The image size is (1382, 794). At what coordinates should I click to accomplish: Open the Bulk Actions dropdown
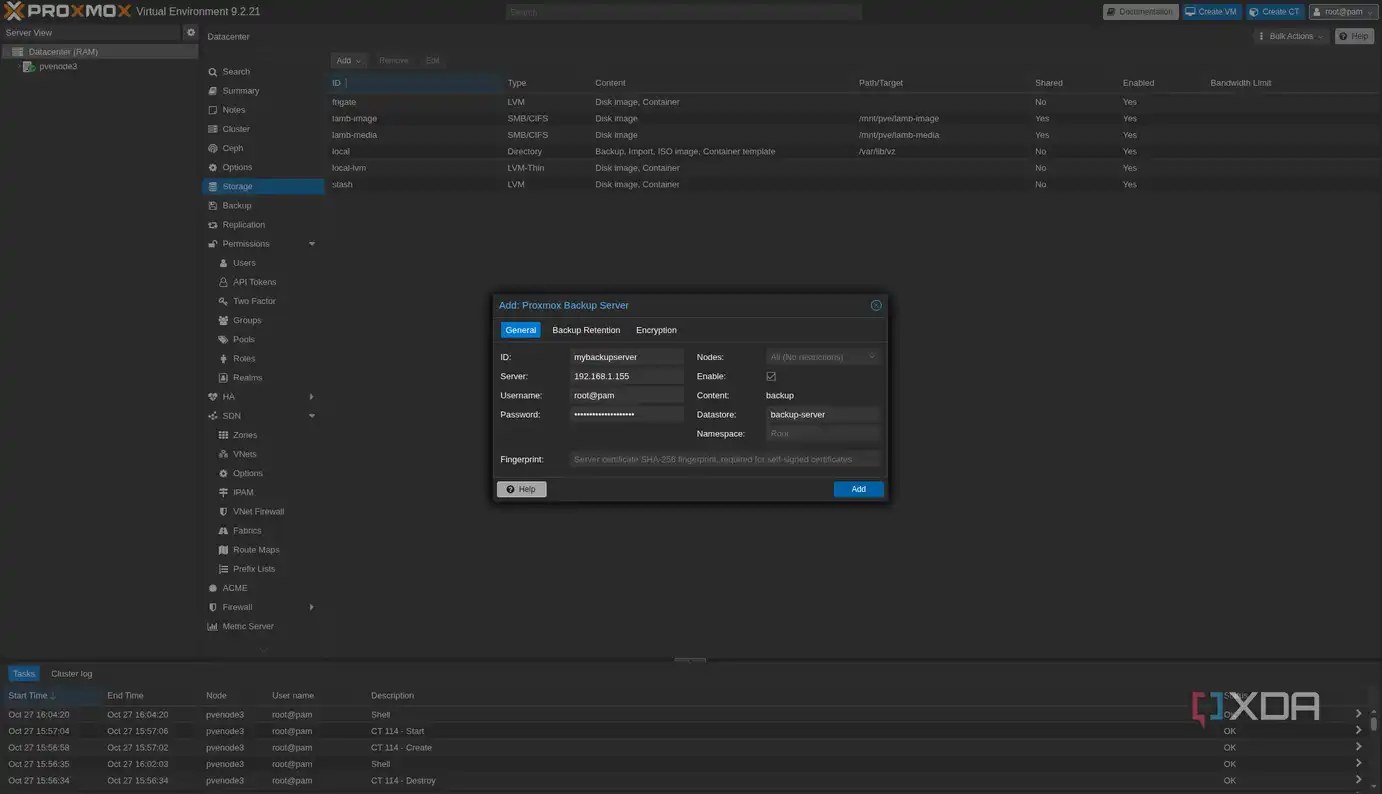(x=1292, y=36)
